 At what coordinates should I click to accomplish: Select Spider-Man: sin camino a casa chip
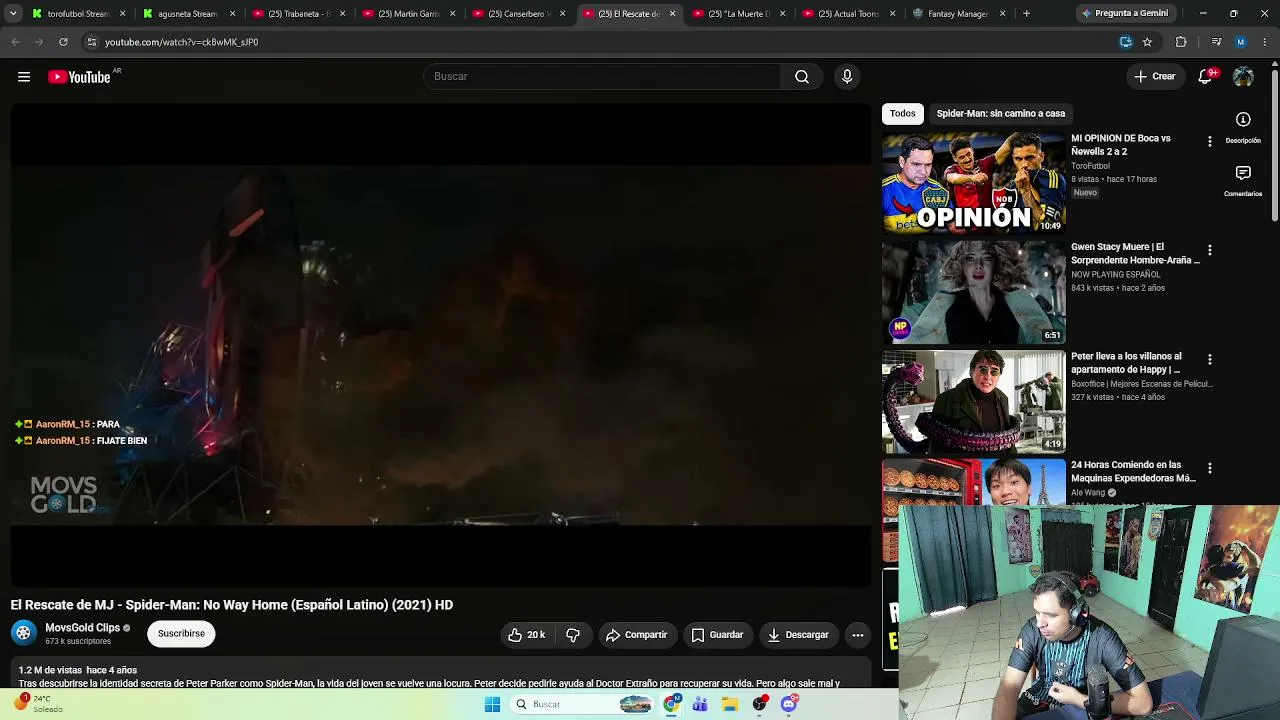pos(1001,114)
